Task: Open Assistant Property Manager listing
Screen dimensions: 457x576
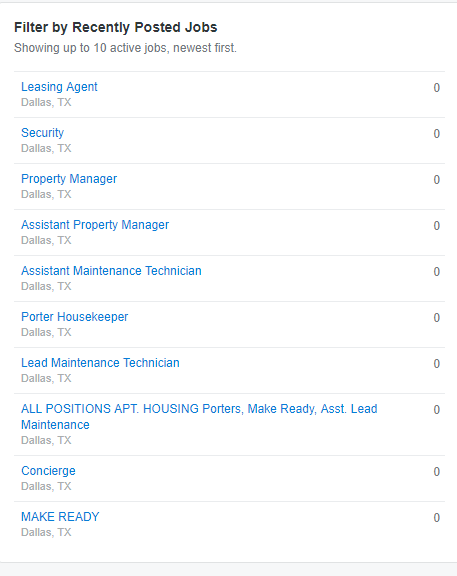Action: click(95, 225)
